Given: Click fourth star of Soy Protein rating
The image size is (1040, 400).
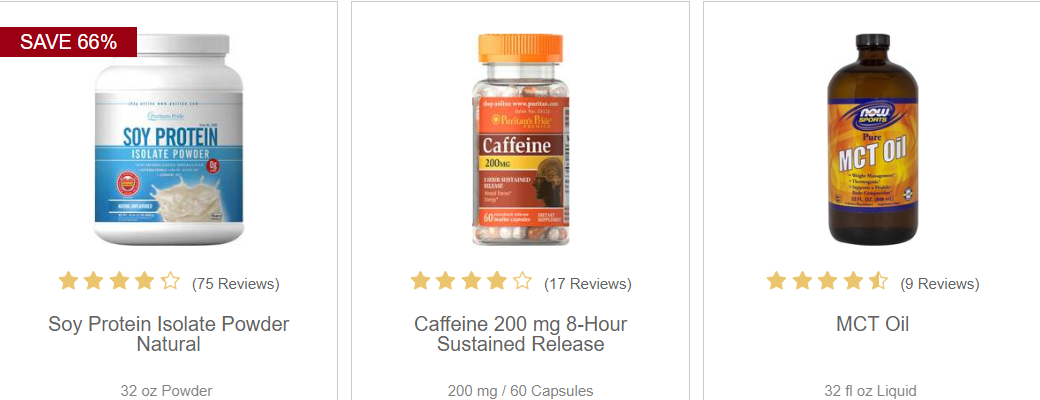Looking at the screenshot, I should click(145, 281).
